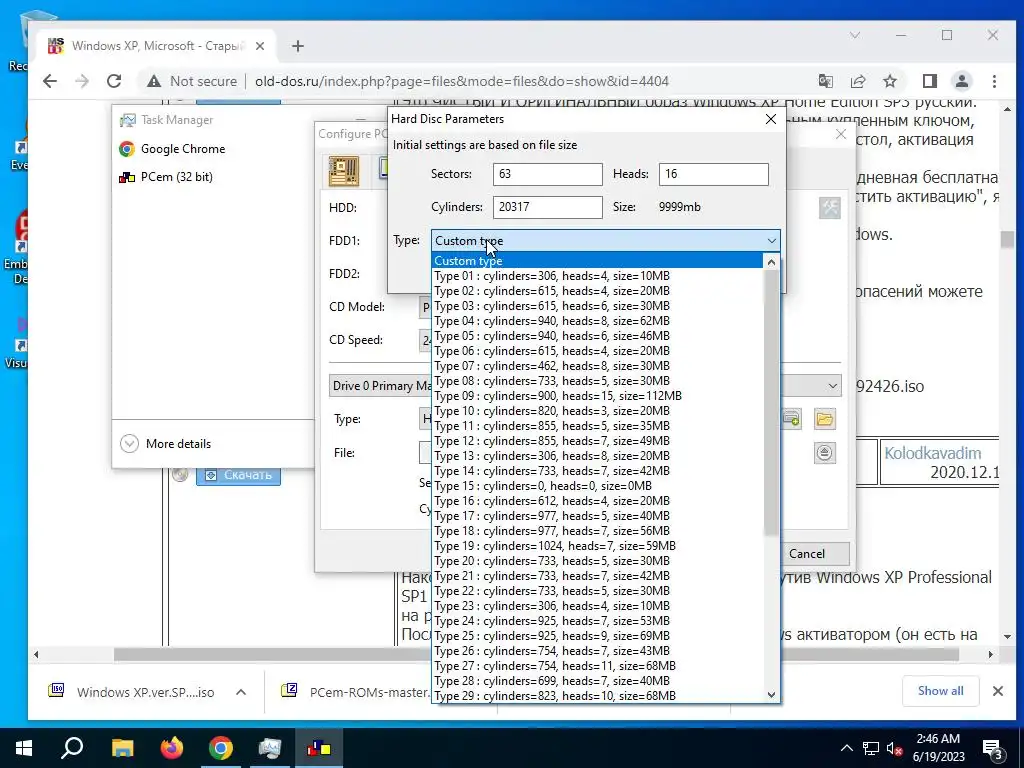Viewport: 1024px width, 768px height.
Task: Select PCem (32 bit) in Task Manager
Action: 166,177
